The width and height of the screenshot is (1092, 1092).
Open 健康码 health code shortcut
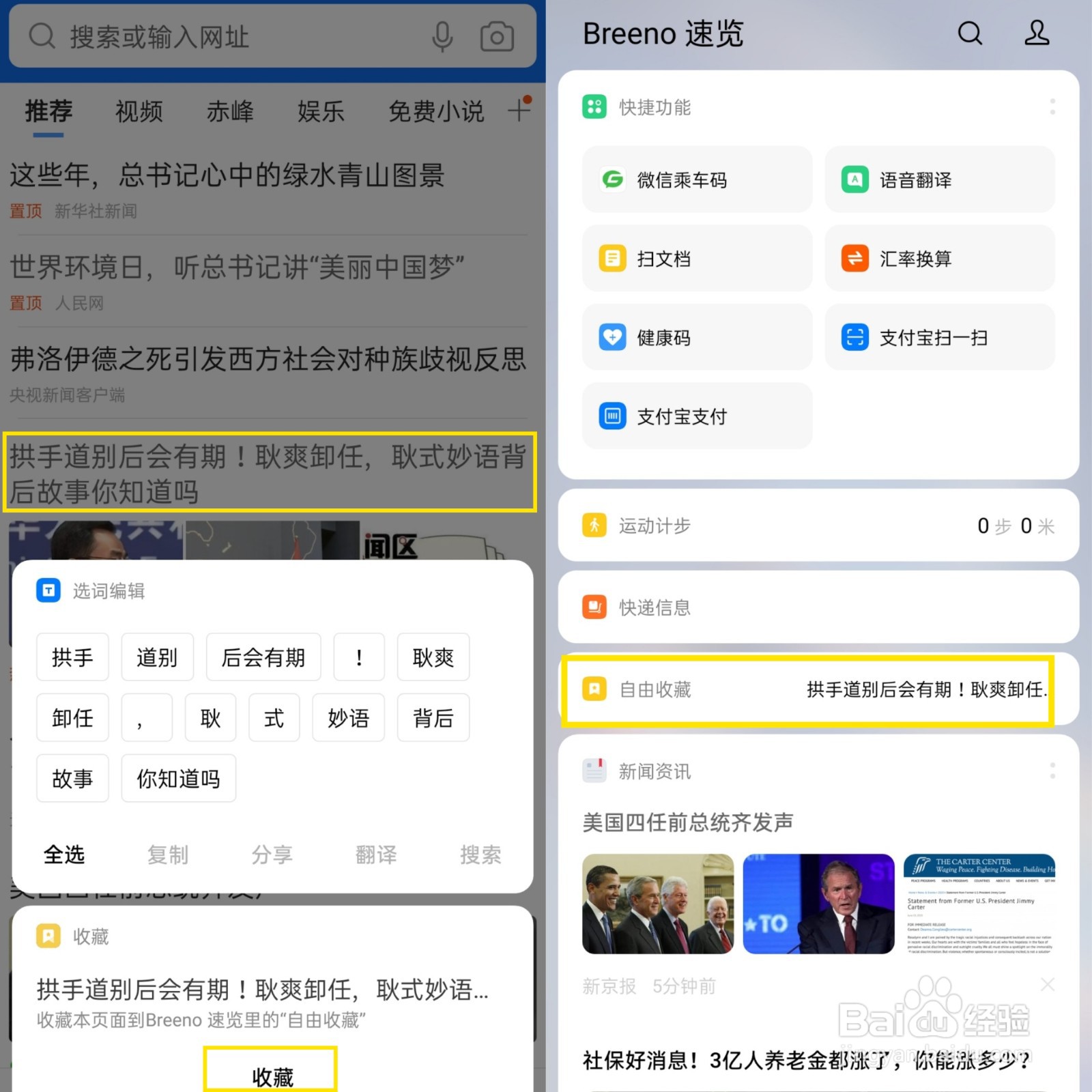(697, 337)
